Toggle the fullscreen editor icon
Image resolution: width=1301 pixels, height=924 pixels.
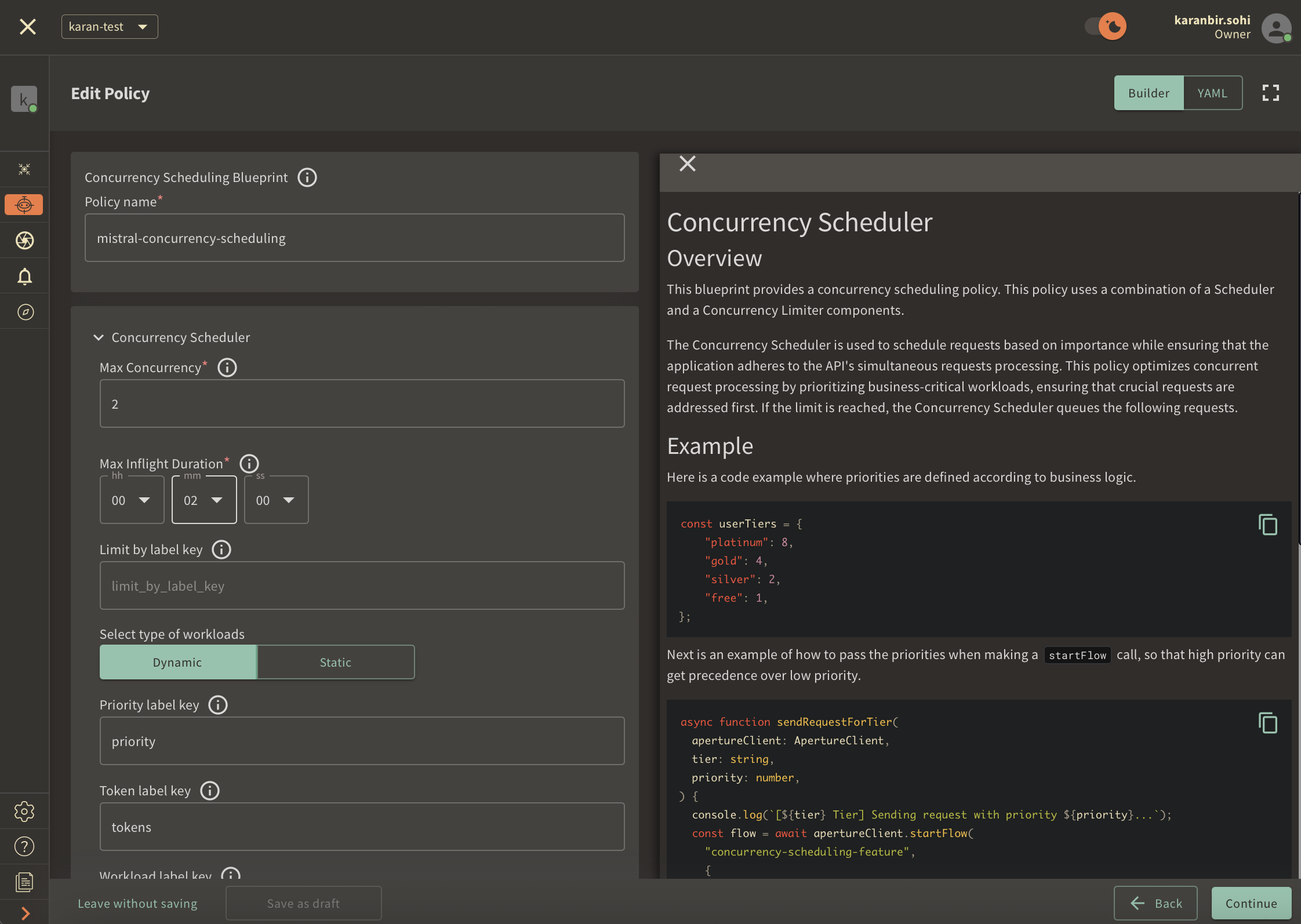1271,93
